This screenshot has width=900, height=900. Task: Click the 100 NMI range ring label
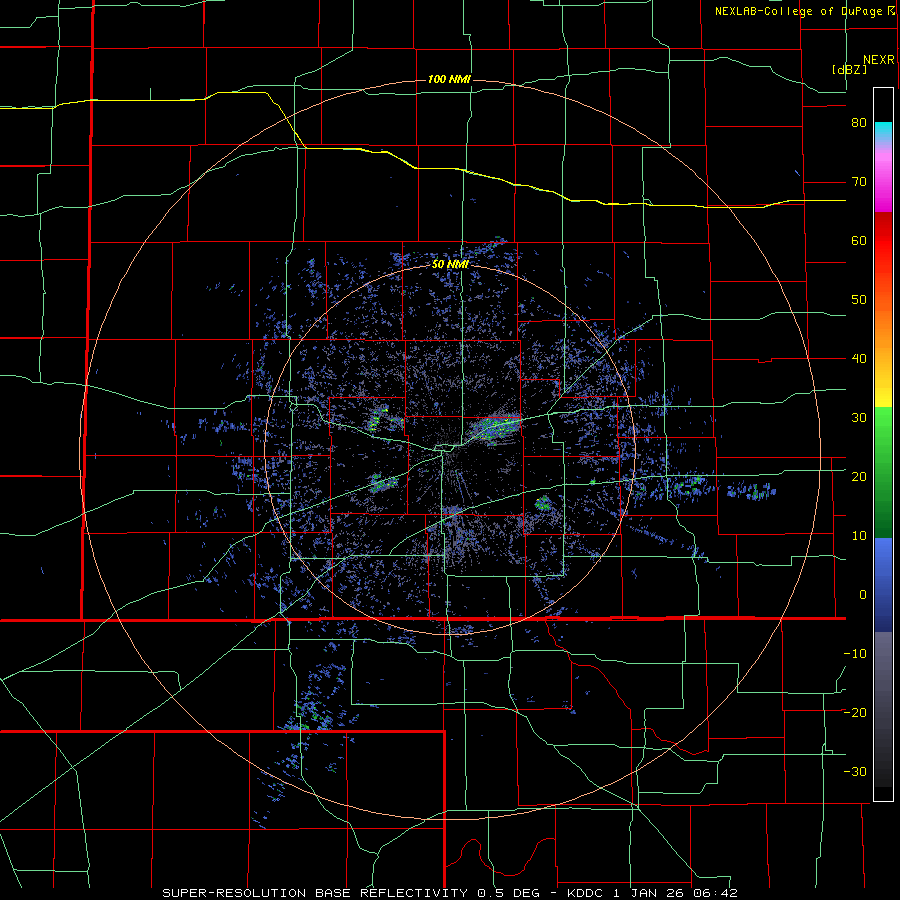click(x=449, y=79)
